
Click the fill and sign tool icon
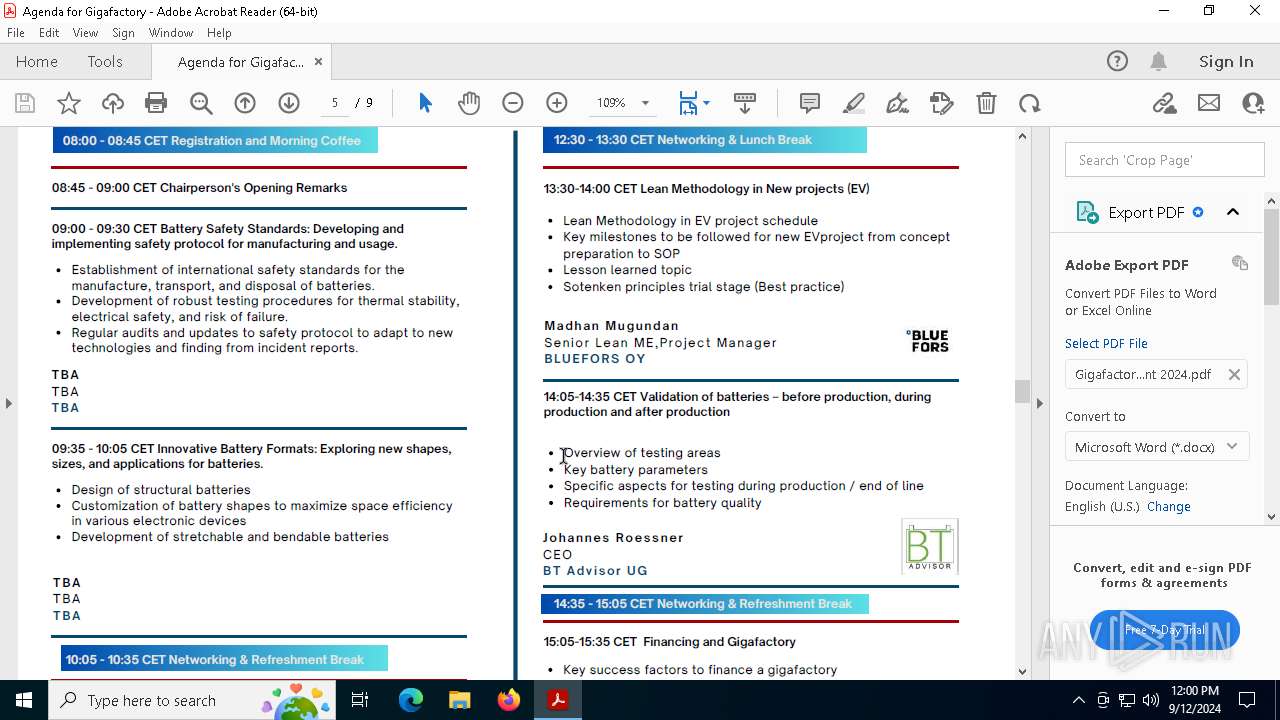pos(942,103)
